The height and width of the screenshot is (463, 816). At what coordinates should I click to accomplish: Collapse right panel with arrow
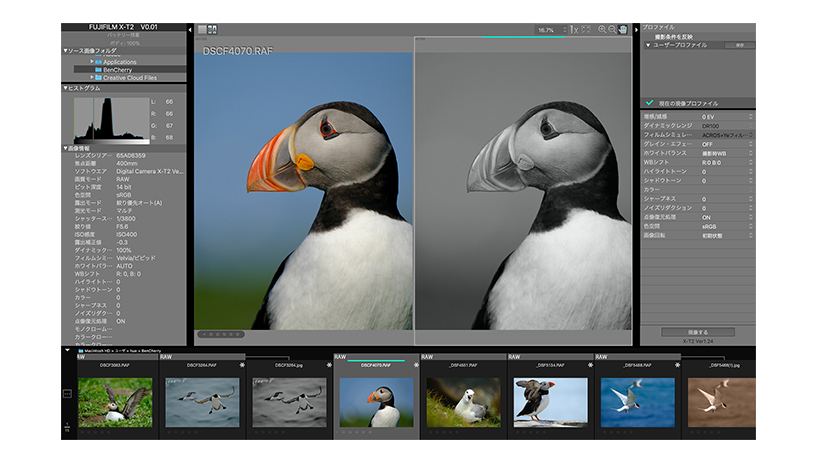pos(636,30)
